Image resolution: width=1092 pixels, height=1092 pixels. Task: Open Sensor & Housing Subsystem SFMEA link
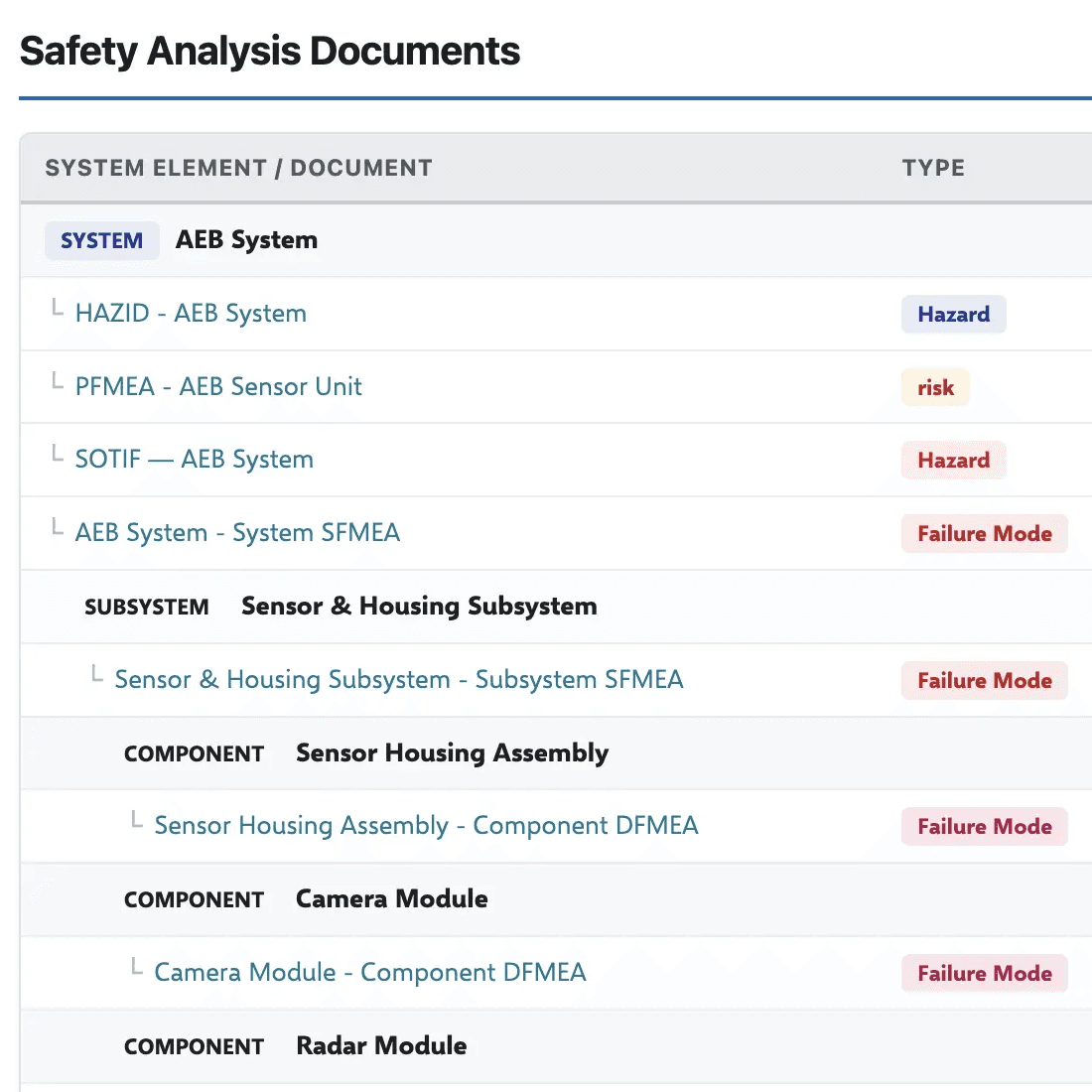pos(399,680)
